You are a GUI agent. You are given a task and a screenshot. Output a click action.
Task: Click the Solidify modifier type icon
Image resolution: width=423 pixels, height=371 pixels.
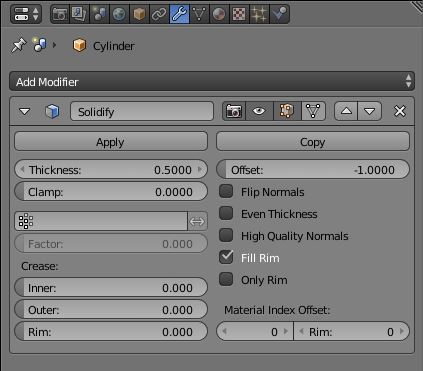click(52, 111)
